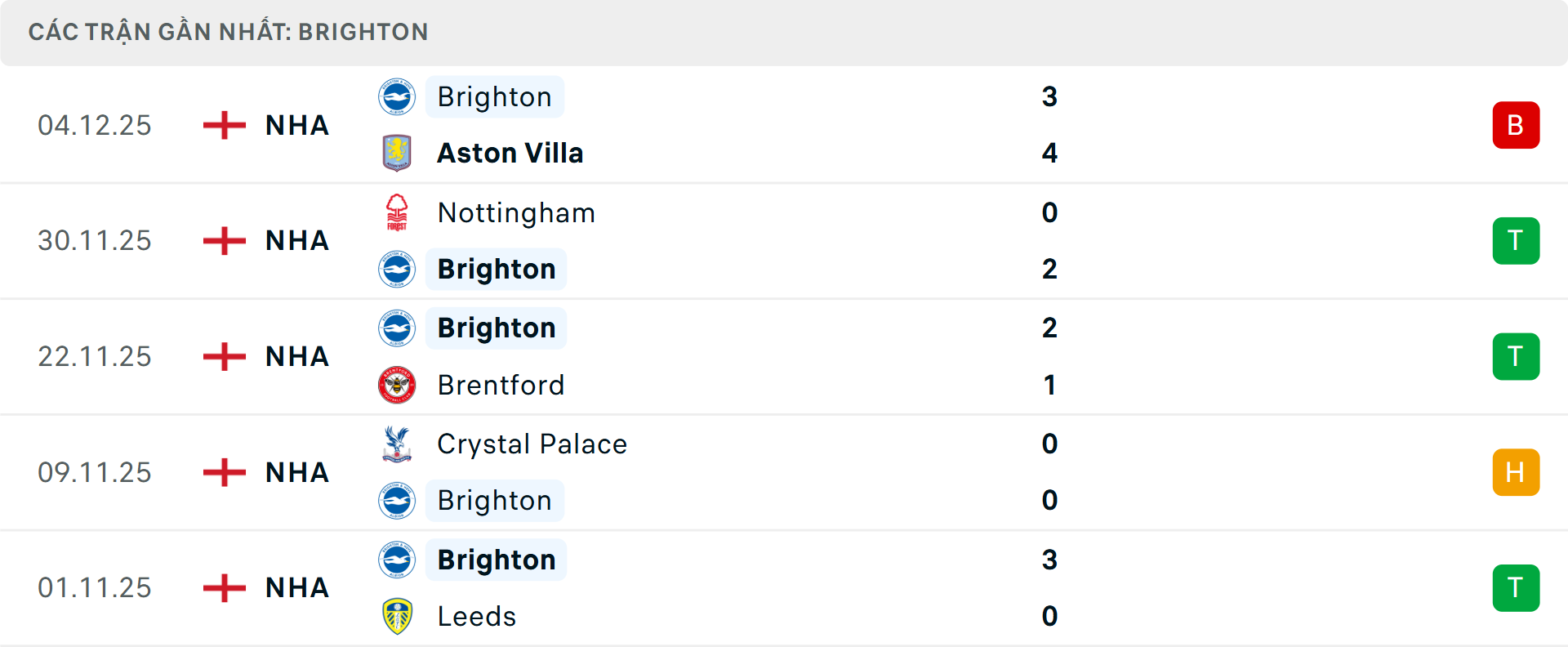This screenshot has width=1568, height=647.
Task: Click the Brighton club crest next to Aston Villa match
Action: click(x=398, y=96)
